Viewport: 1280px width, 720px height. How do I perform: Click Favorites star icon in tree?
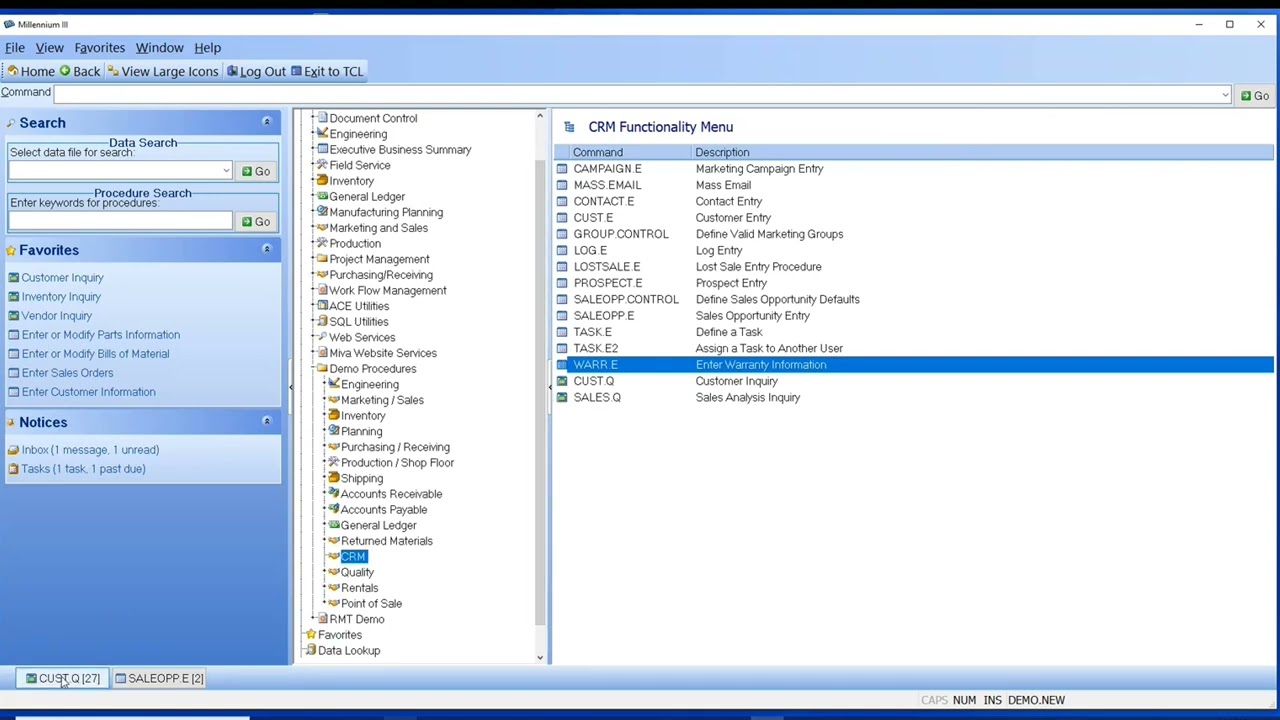click(x=311, y=634)
